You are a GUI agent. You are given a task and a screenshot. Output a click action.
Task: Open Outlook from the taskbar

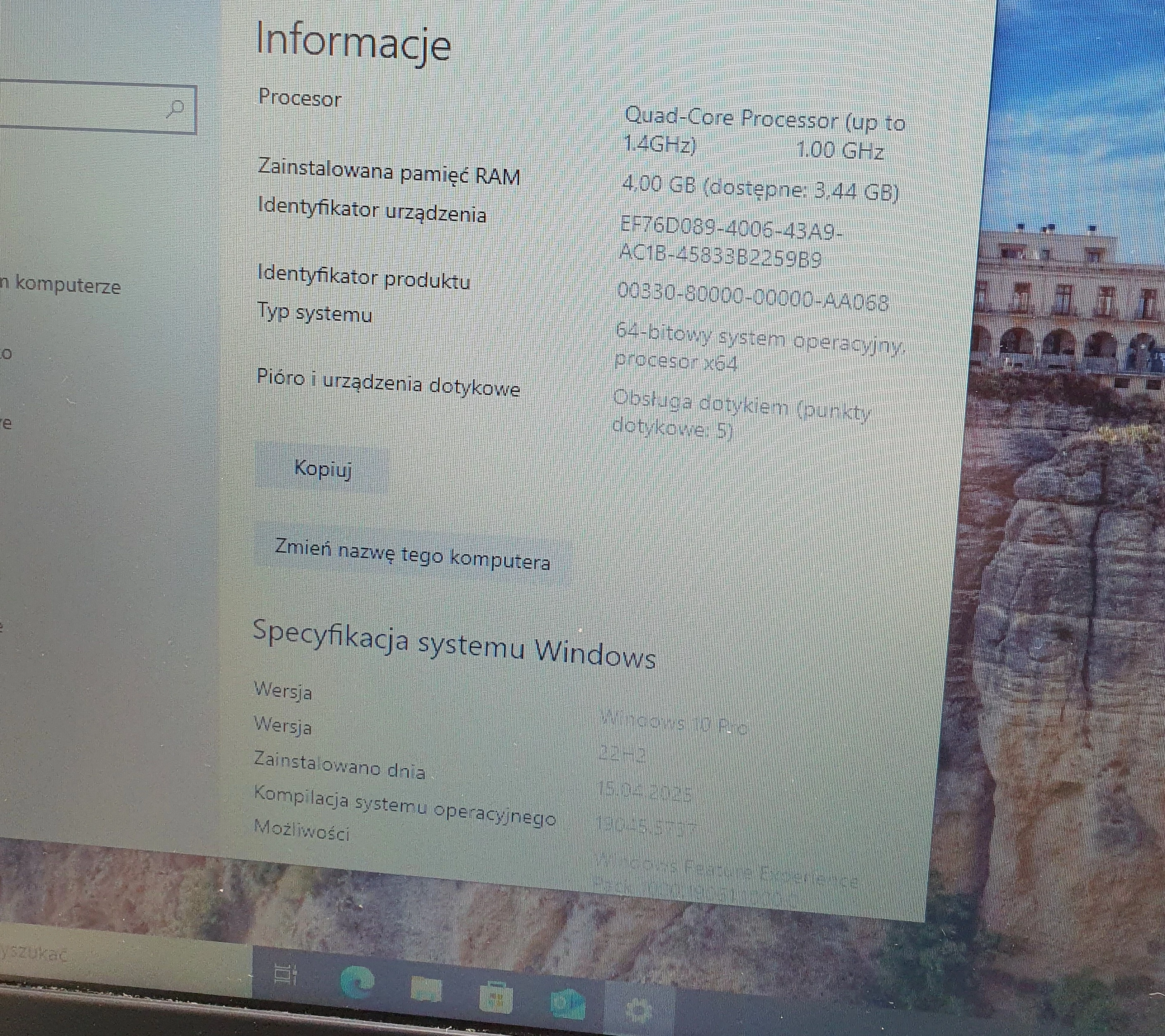pos(567,1004)
